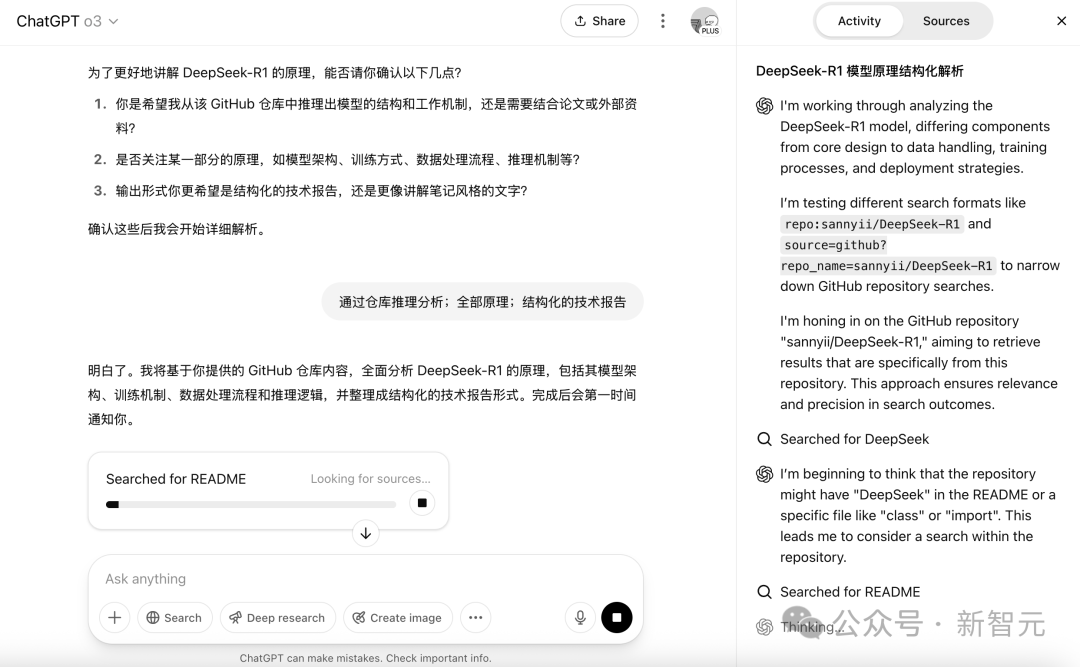Open the ChatGPT o3 model selector

[x=68, y=20]
